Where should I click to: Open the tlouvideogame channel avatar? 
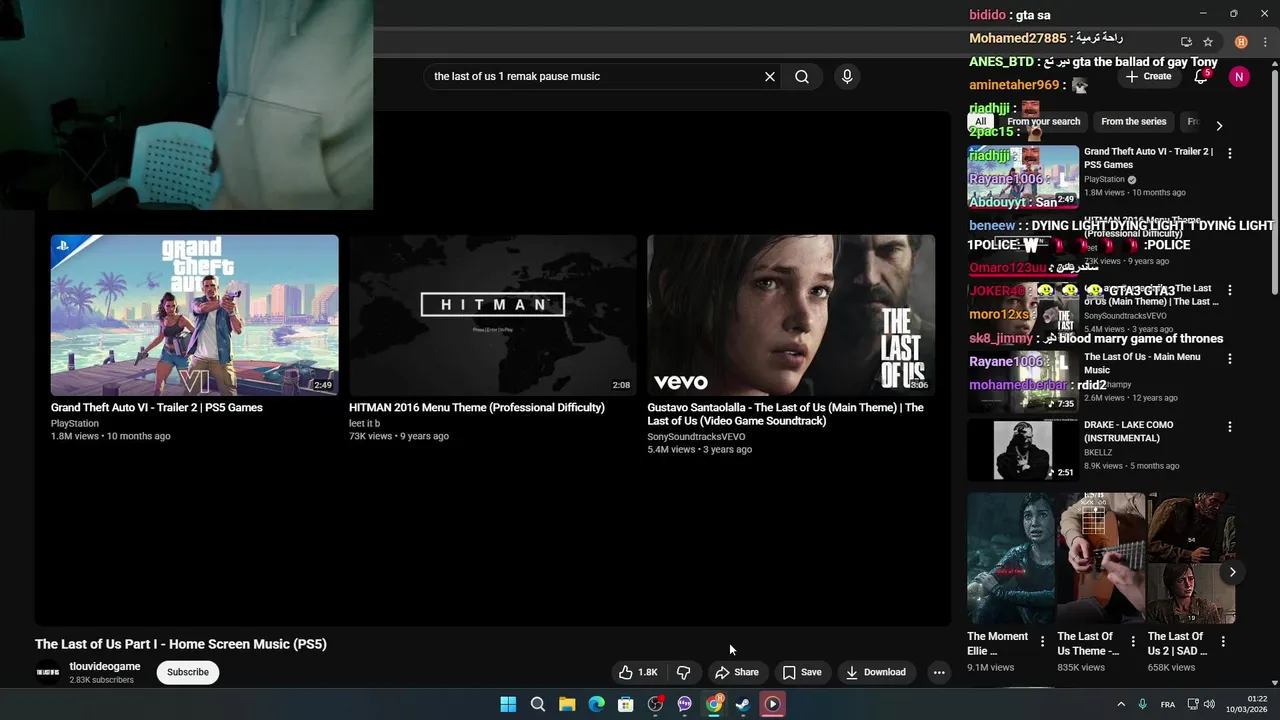[x=48, y=672]
